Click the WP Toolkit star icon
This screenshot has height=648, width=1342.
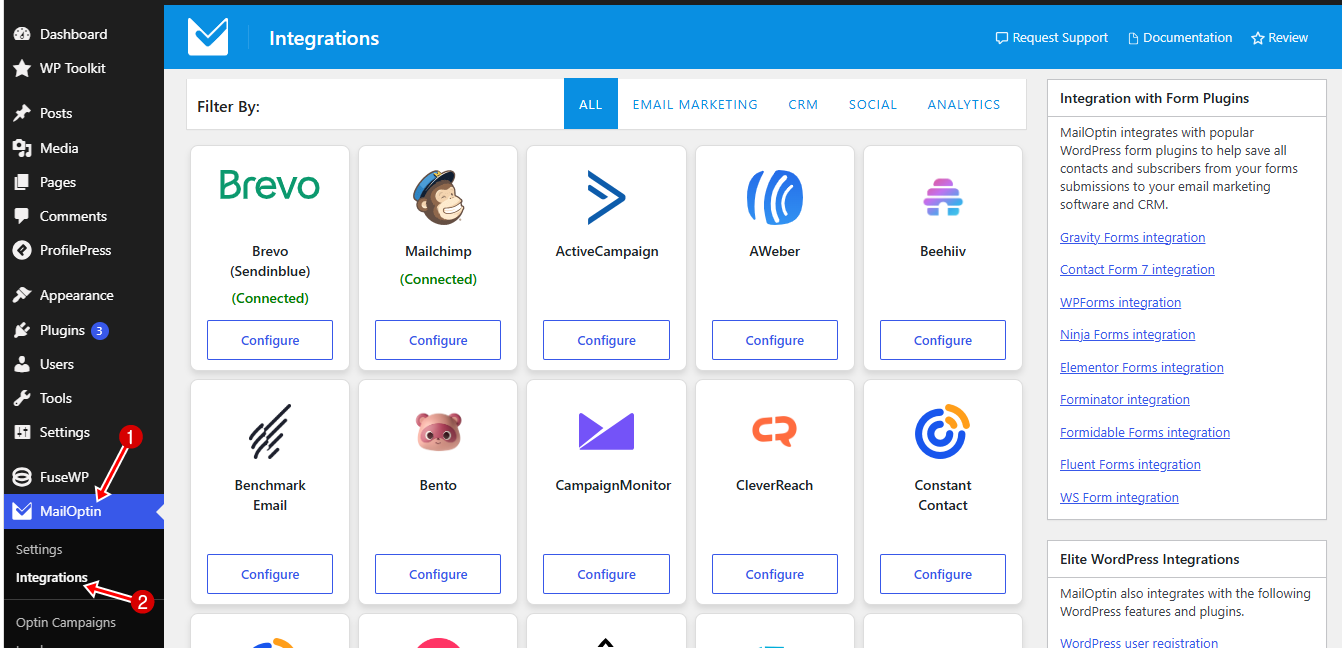point(21,68)
